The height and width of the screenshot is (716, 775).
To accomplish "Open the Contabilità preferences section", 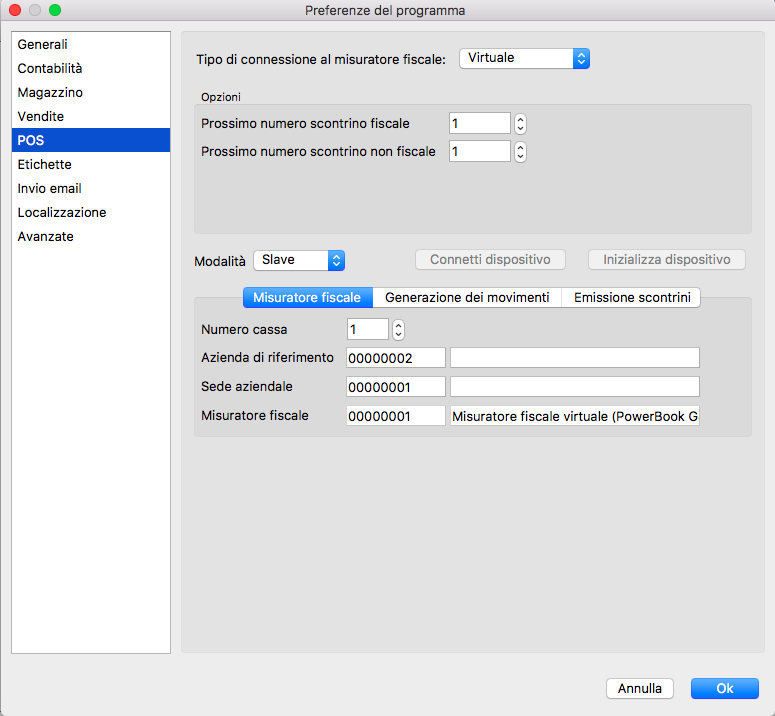I will pos(50,69).
